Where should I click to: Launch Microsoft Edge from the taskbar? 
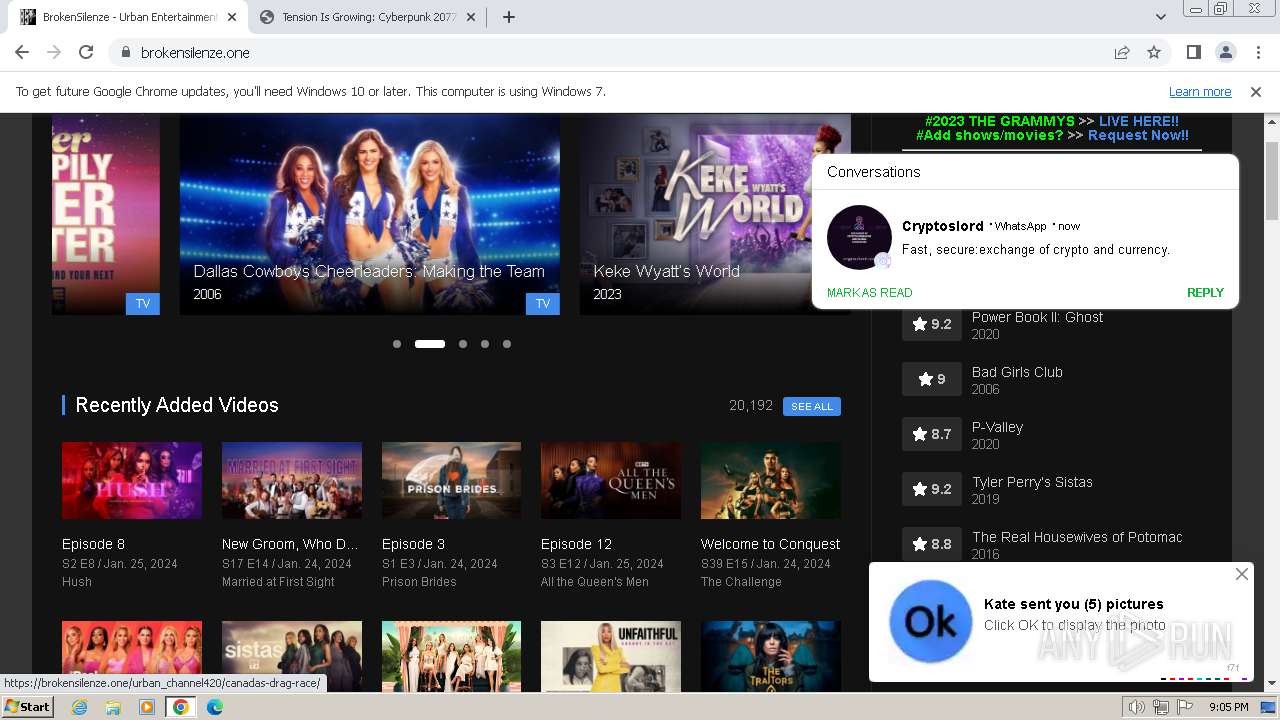[x=215, y=707]
